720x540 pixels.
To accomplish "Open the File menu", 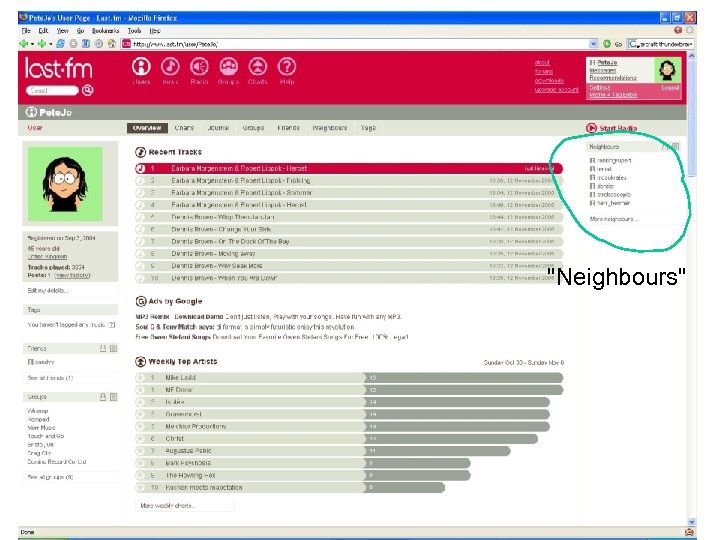I will click(x=26, y=31).
